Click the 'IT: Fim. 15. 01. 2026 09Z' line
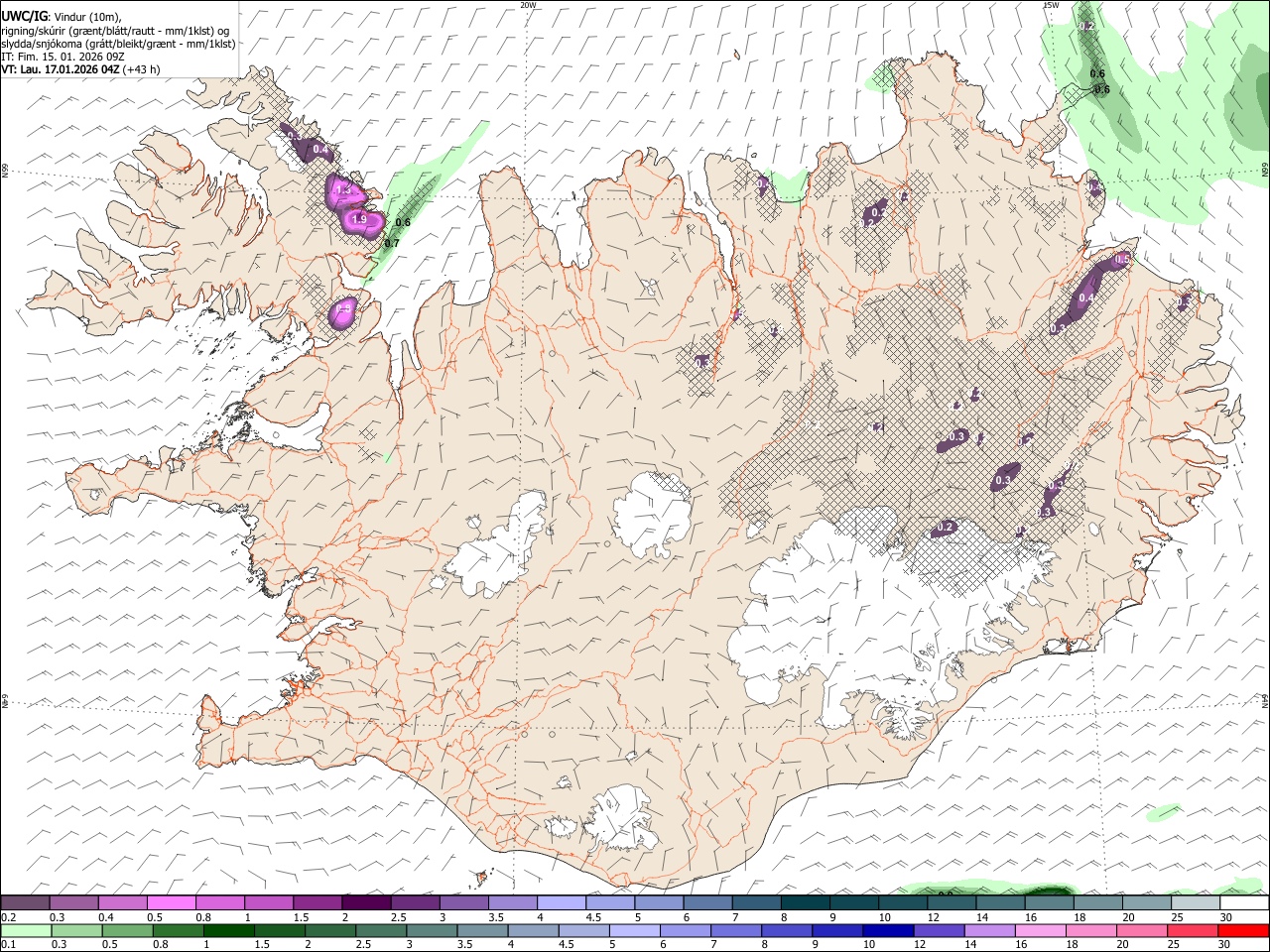Screen dimensions: 1270x952 click(63, 57)
